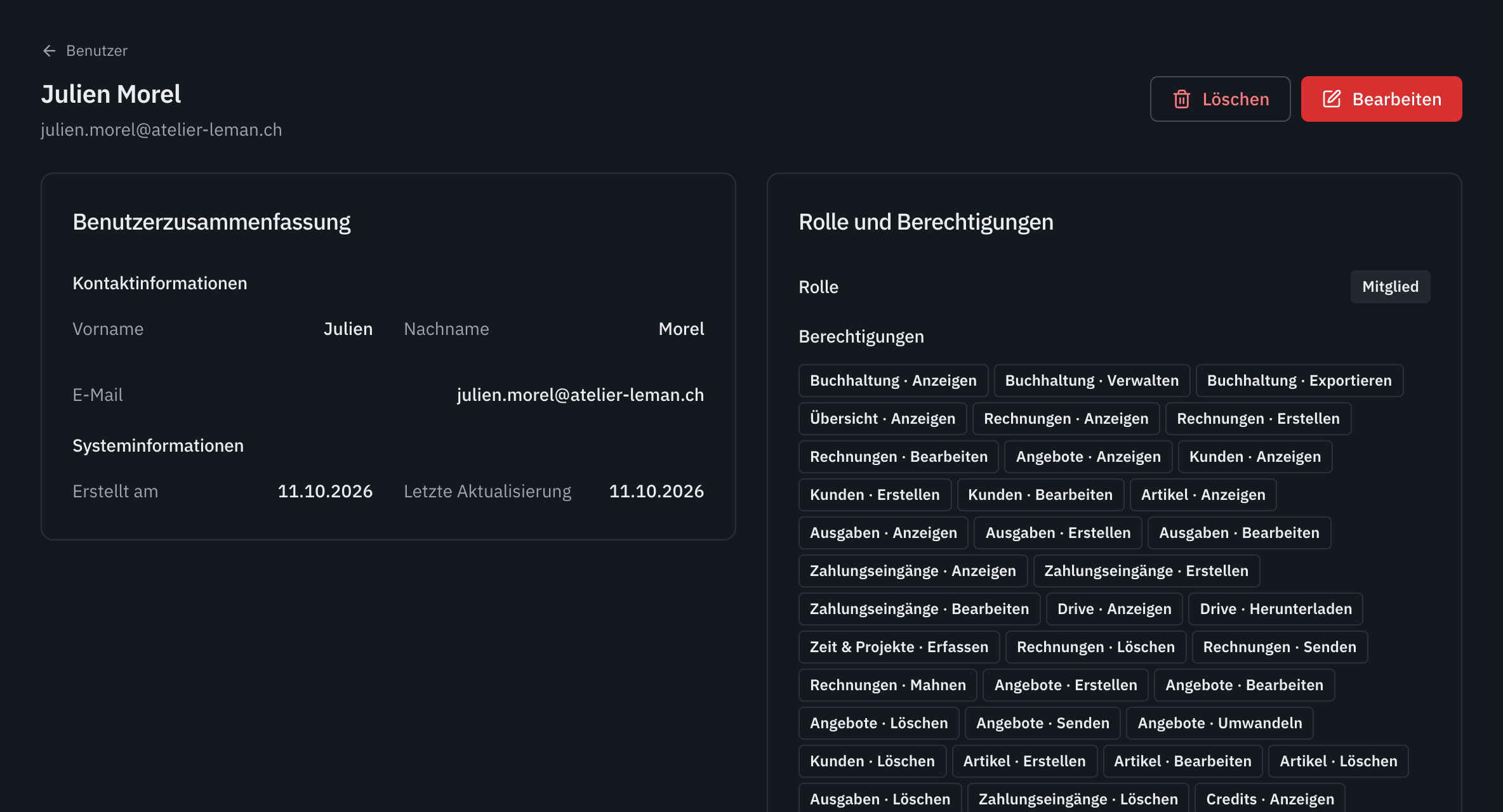Click the Buchhaltung · Verwalten permission tag
Image resolution: width=1503 pixels, height=812 pixels.
[1092, 381]
